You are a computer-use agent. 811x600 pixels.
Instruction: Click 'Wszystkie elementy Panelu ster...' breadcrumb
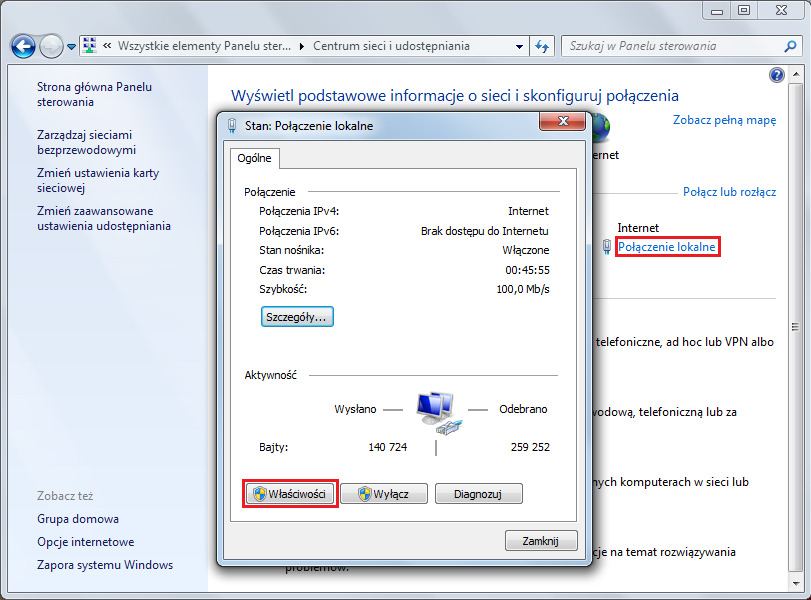point(204,46)
